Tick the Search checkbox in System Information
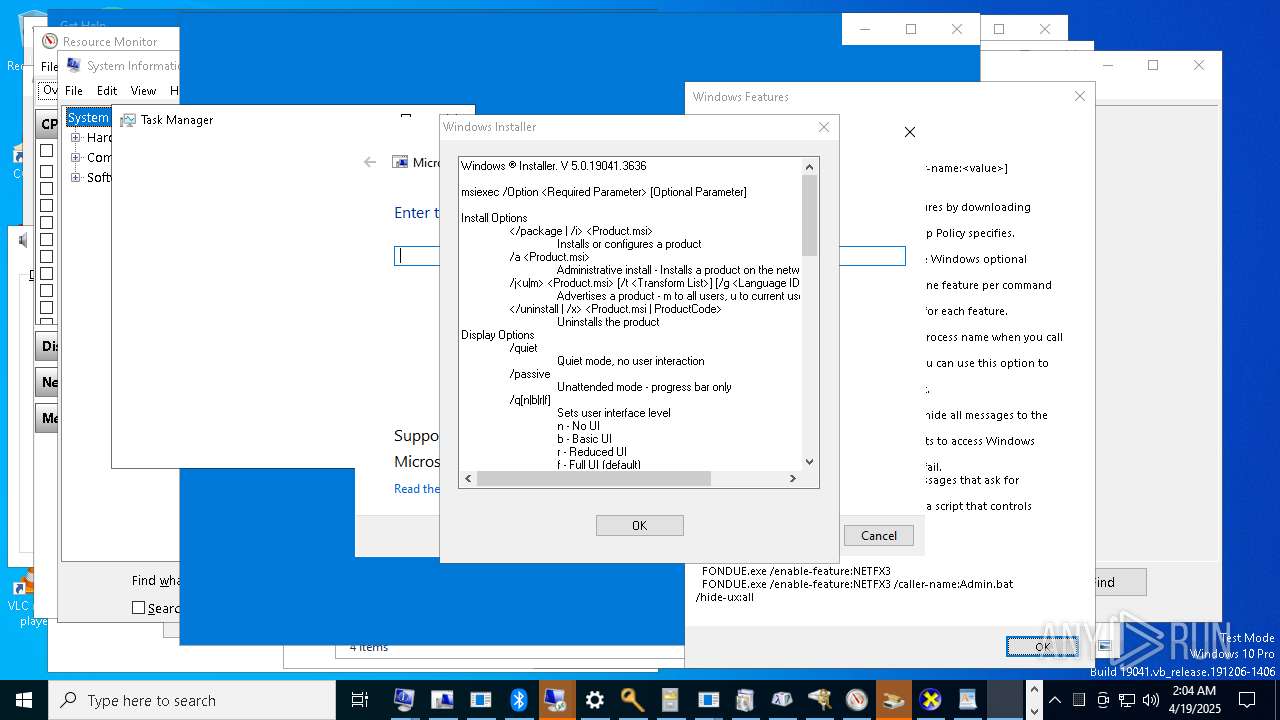The width and height of the screenshot is (1280, 720). (x=139, y=608)
